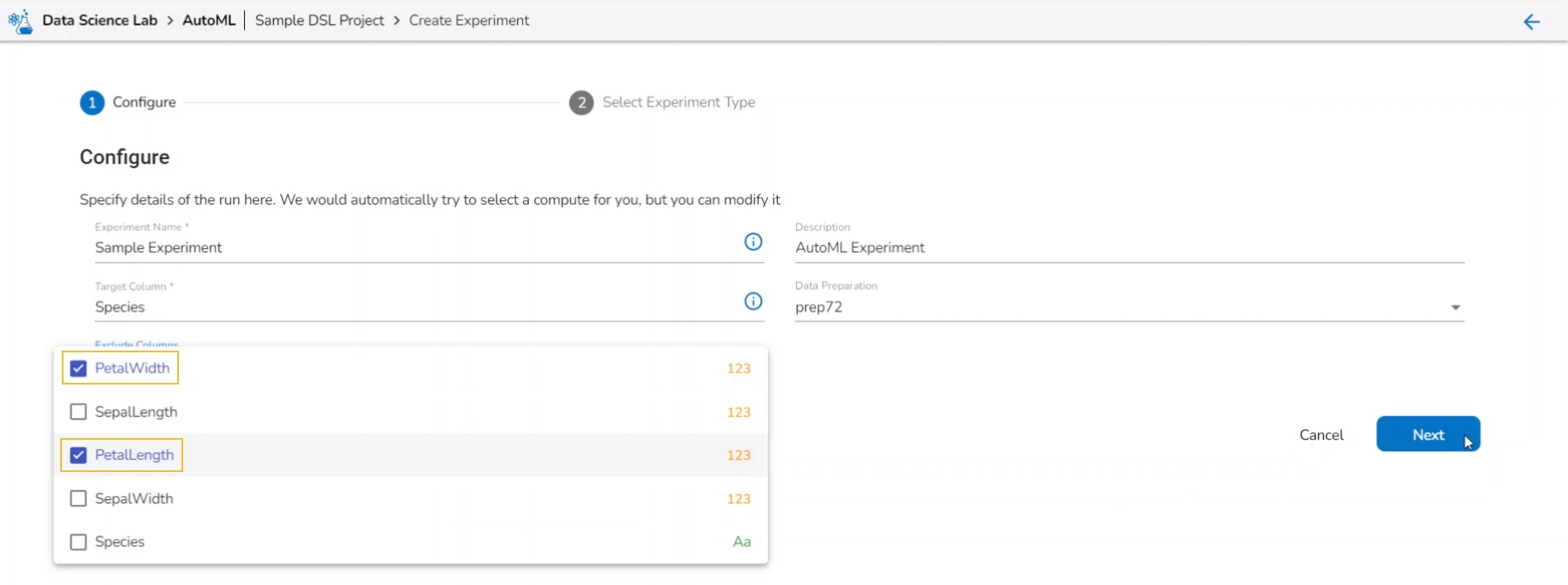Expand the Data Preparation dropdown arrow
Image resolution: width=1568 pixels, height=585 pixels.
pyautogui.click(x=1455, y=308)
